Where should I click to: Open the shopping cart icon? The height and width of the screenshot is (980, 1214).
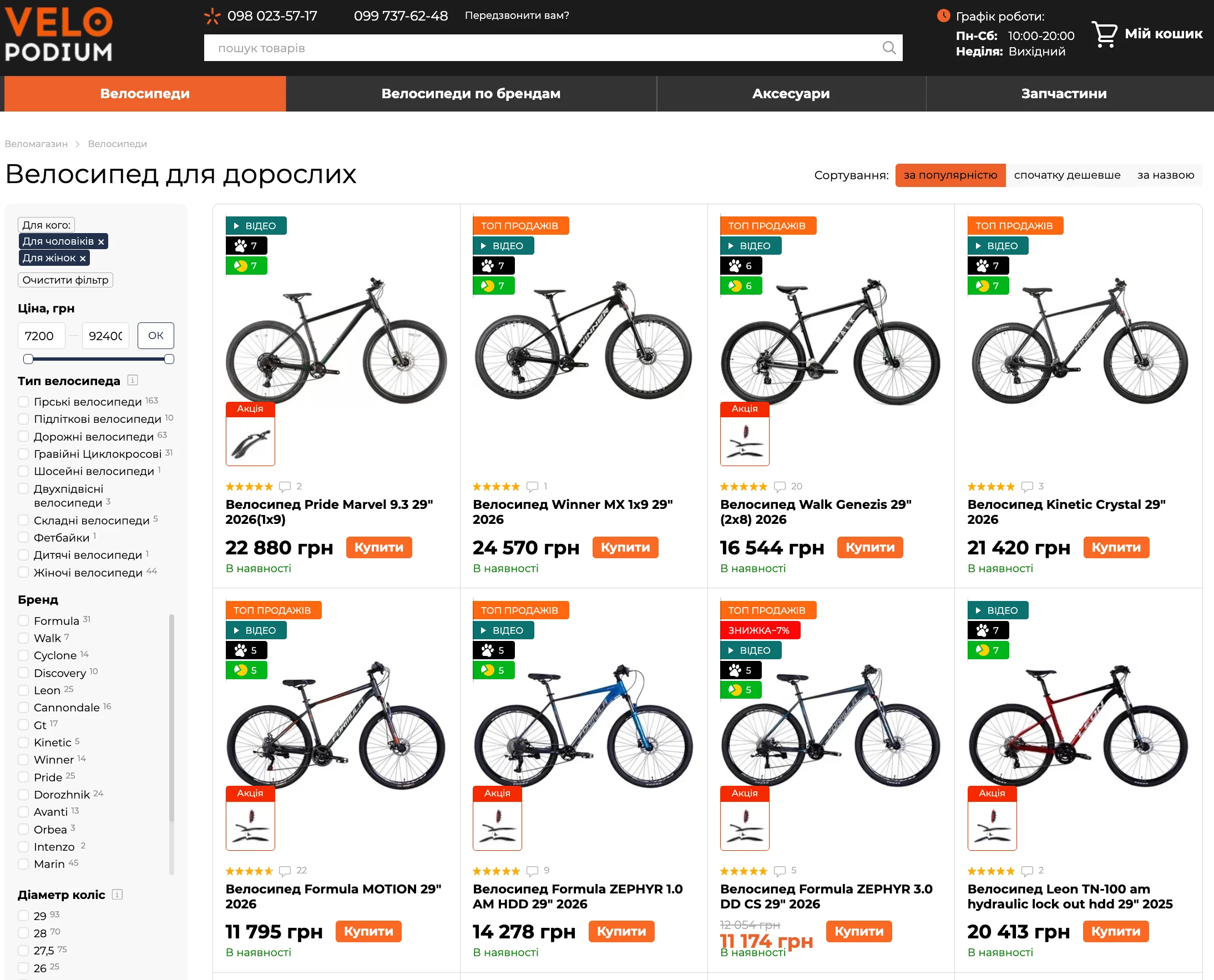[x=1105, y=34]
